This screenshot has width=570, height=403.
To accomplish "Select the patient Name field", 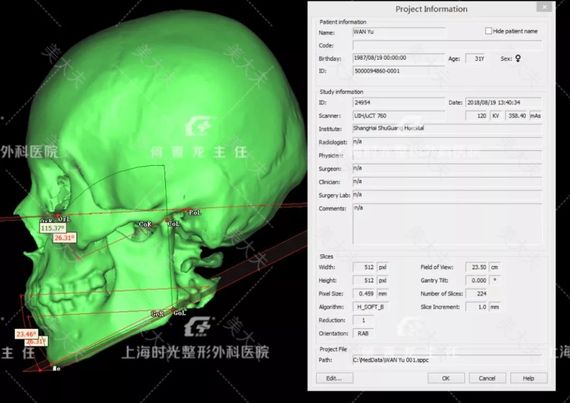I will (399, 32).
